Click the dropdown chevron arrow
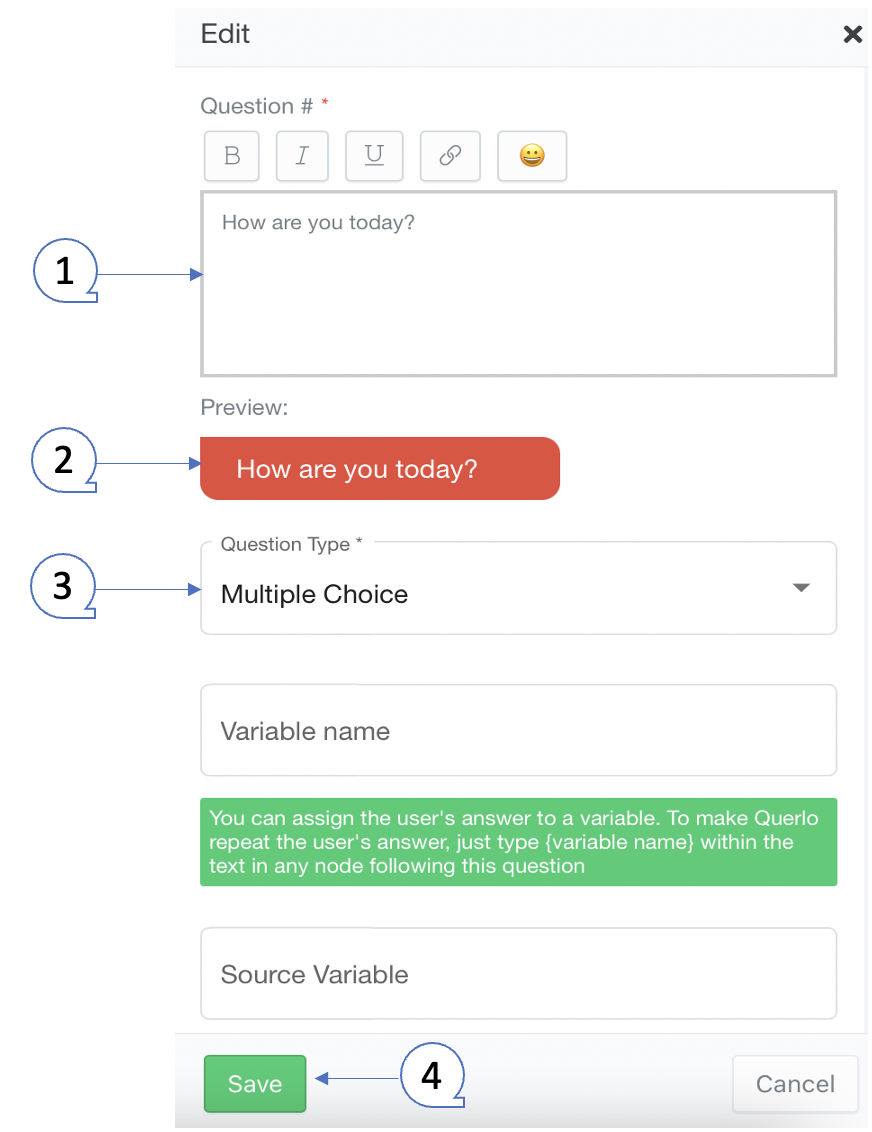 (x=800, y=589)
